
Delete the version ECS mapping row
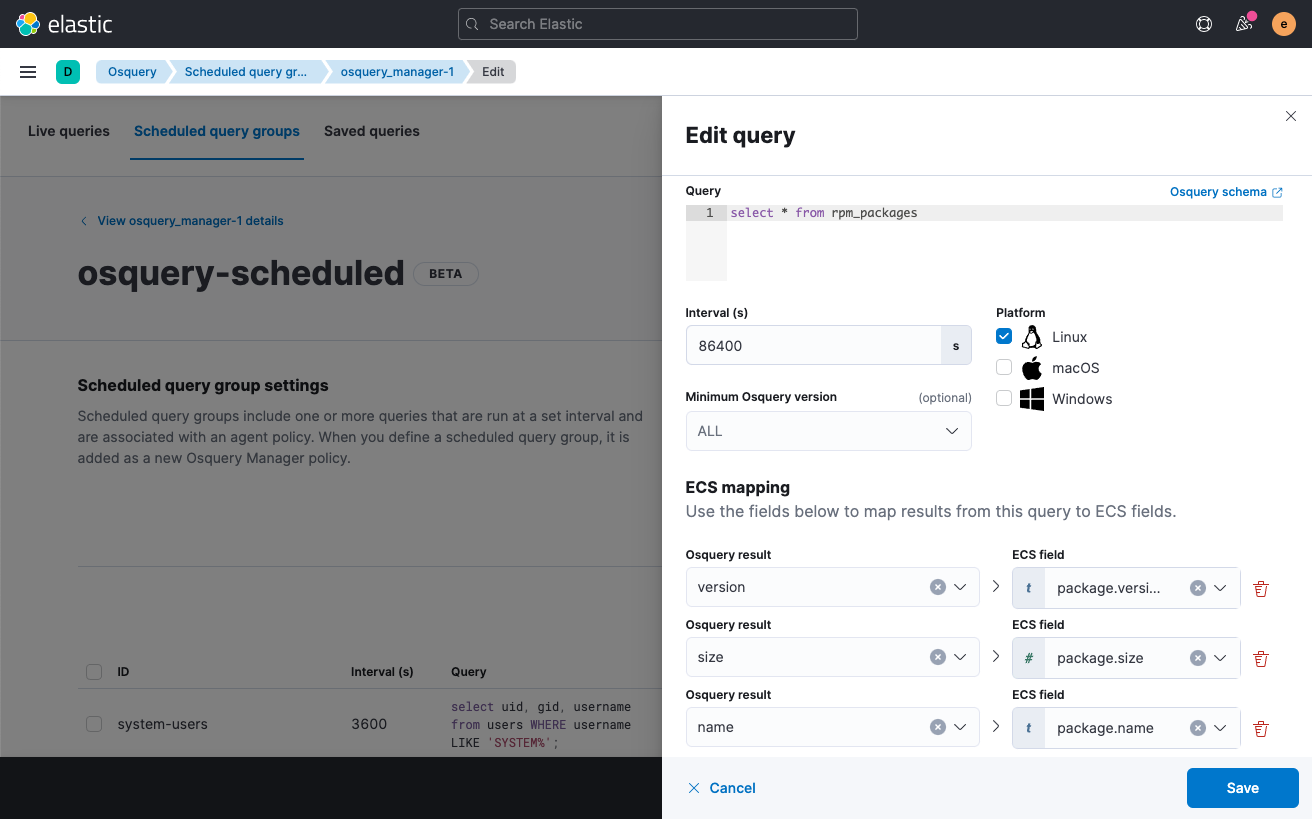click(x=1261, y=588)
